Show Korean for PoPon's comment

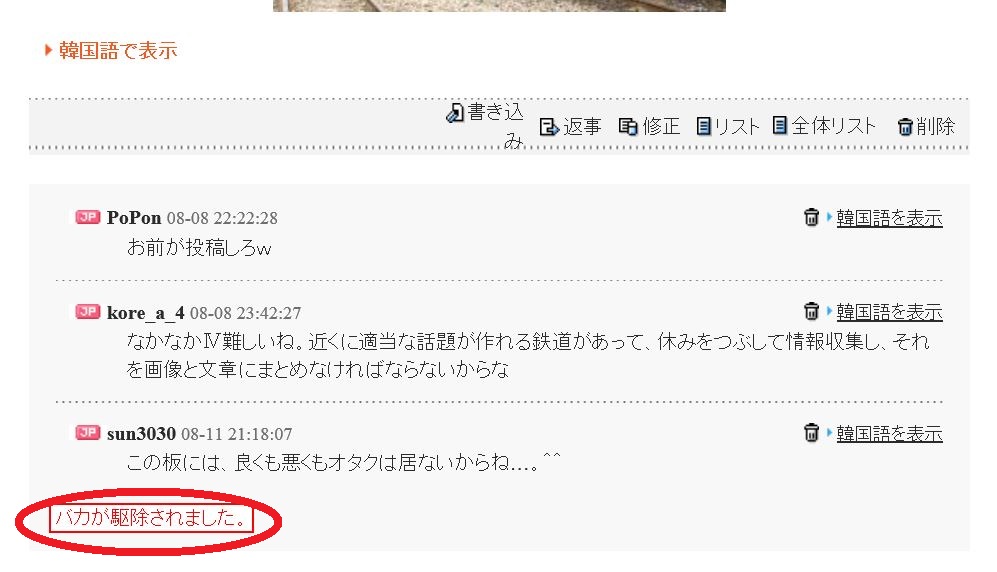pyautogui.click(x=889, y=218)
